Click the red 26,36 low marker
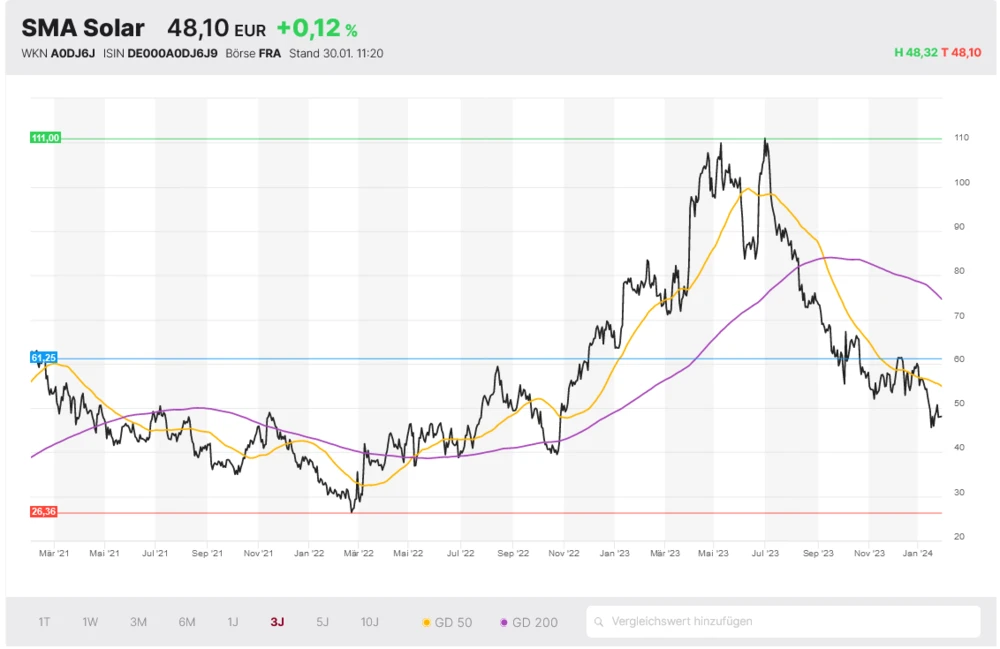Screen dimensions: 1000x649 pyautogui.click(x=44, y=511)
